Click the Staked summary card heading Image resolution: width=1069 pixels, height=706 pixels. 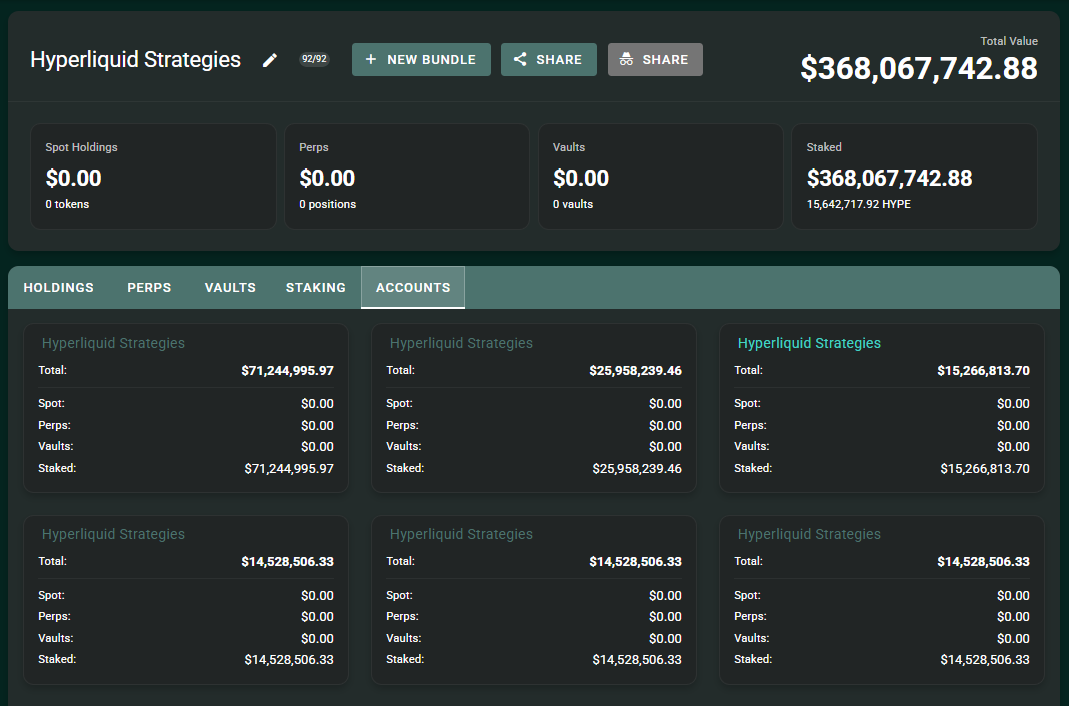click(824, 147)
